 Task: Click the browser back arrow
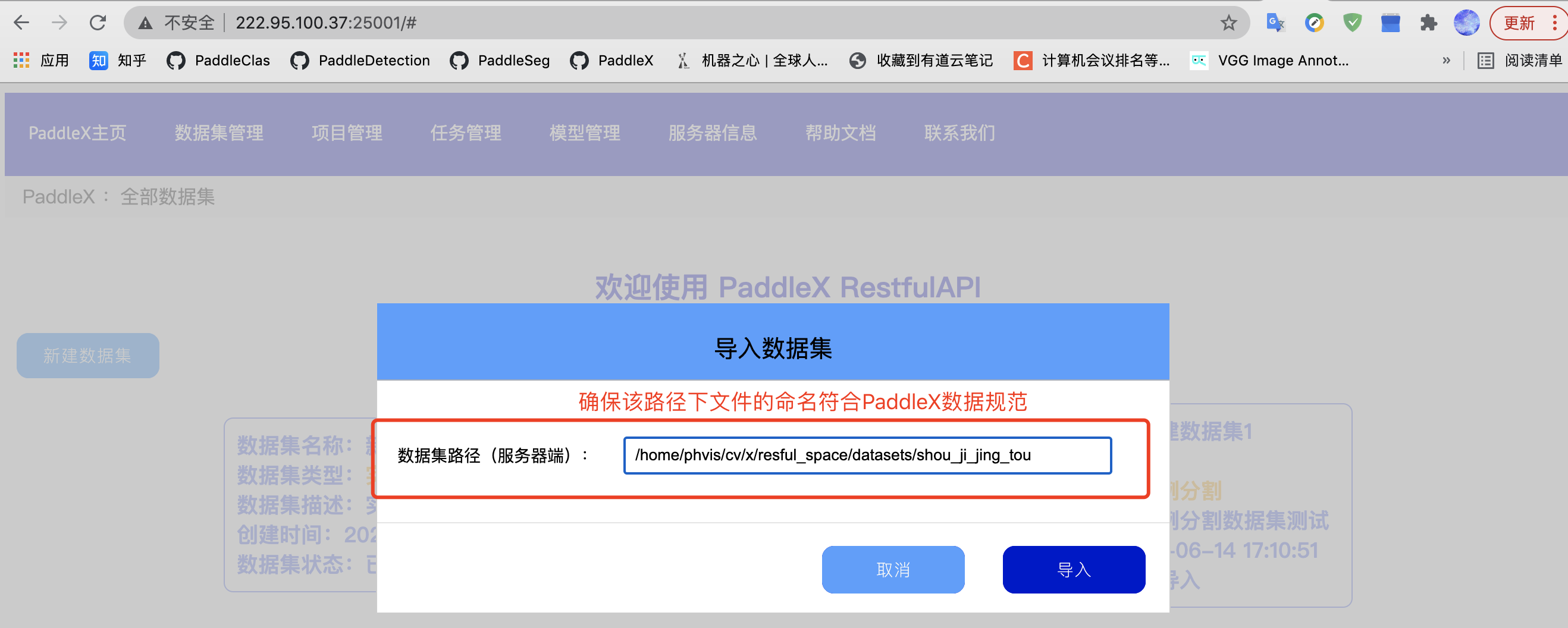pyautogui.click(x=21, y=23)
